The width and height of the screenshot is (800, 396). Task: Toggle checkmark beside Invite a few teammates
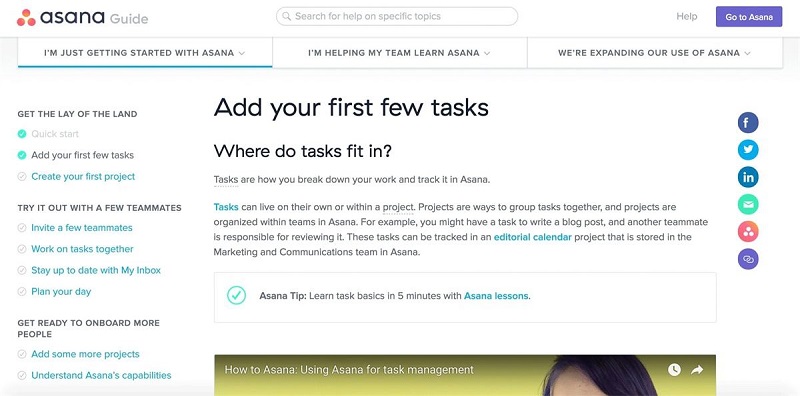[22, 228]
